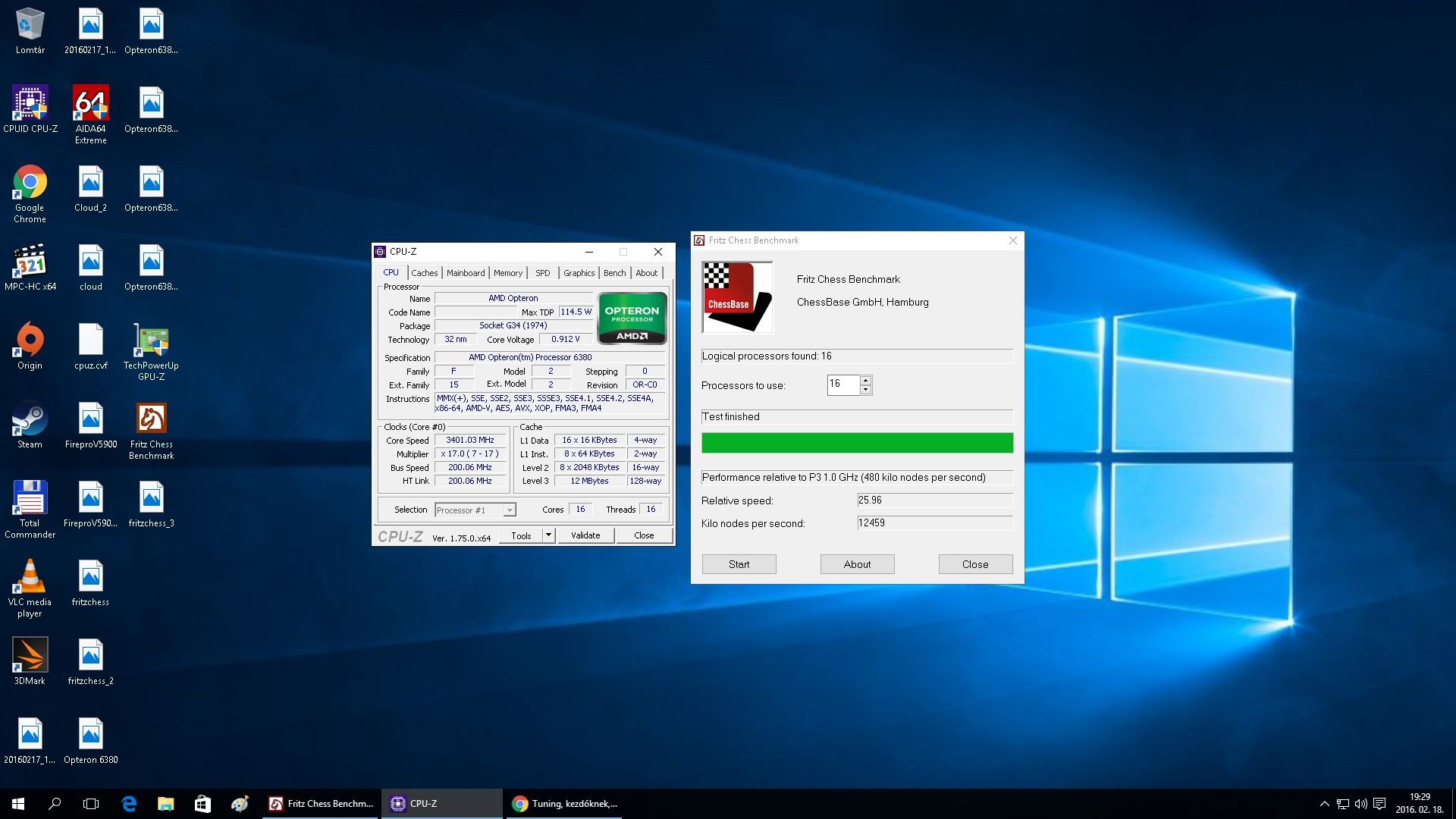This screenshot has width=1456, height=819.
Task: Click the Opteron processor logo in CPU-Z
Action: 632,318
